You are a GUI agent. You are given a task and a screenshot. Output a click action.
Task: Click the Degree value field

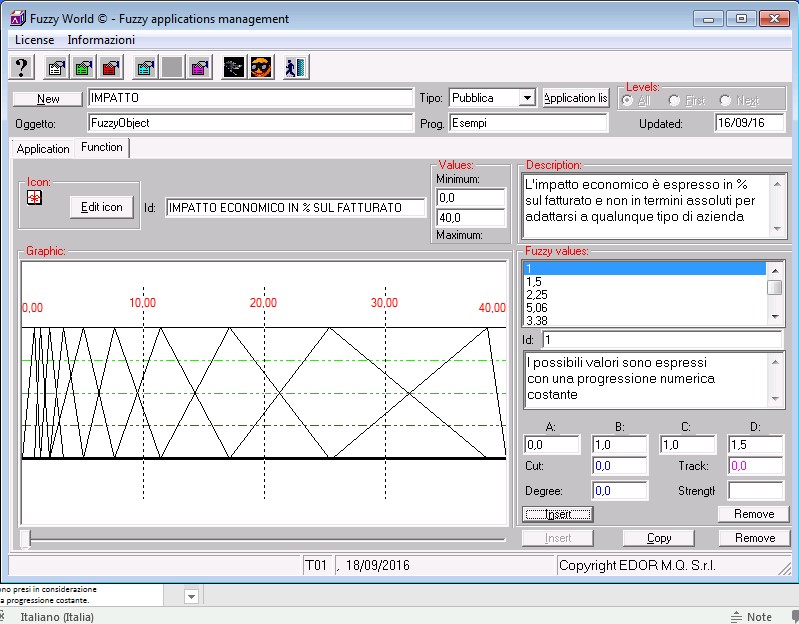[x=620, y=491]
